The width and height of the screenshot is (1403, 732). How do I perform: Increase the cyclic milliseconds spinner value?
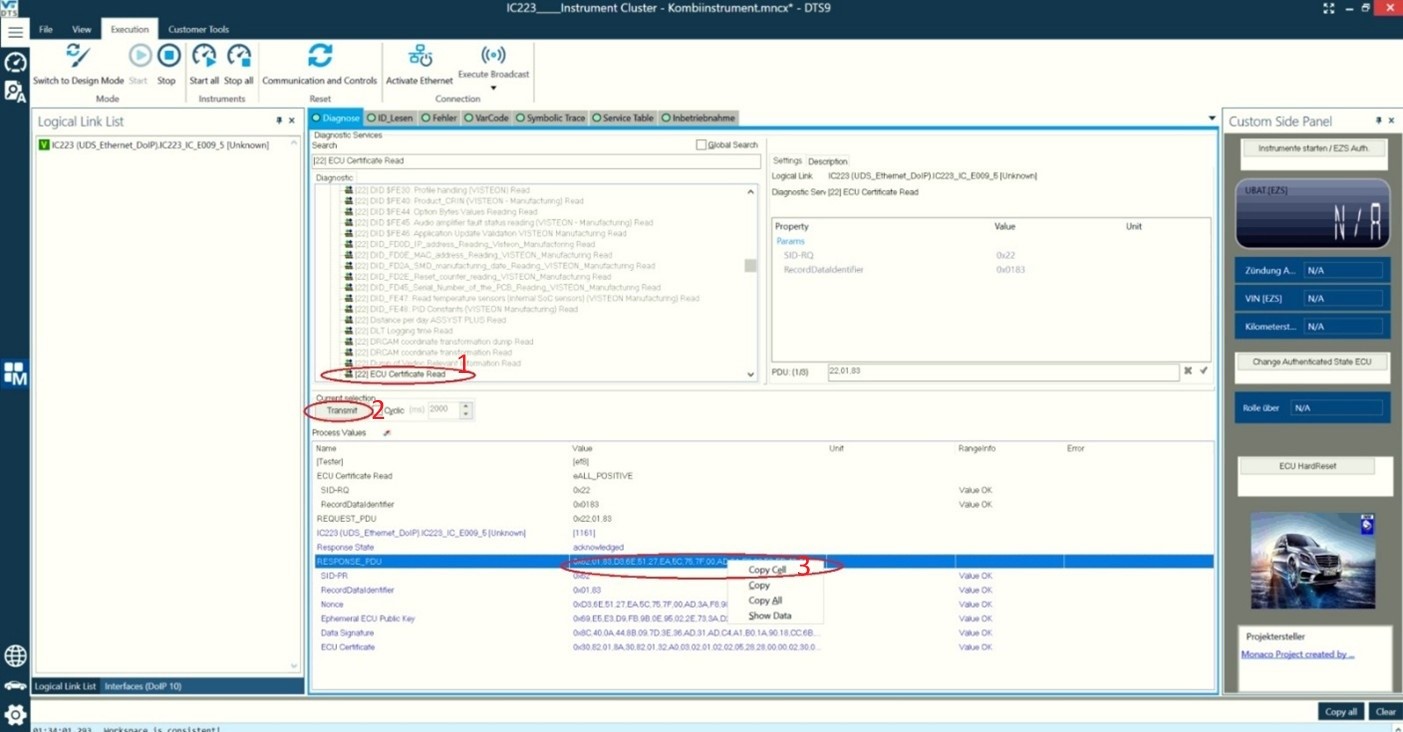coord(466,406)
